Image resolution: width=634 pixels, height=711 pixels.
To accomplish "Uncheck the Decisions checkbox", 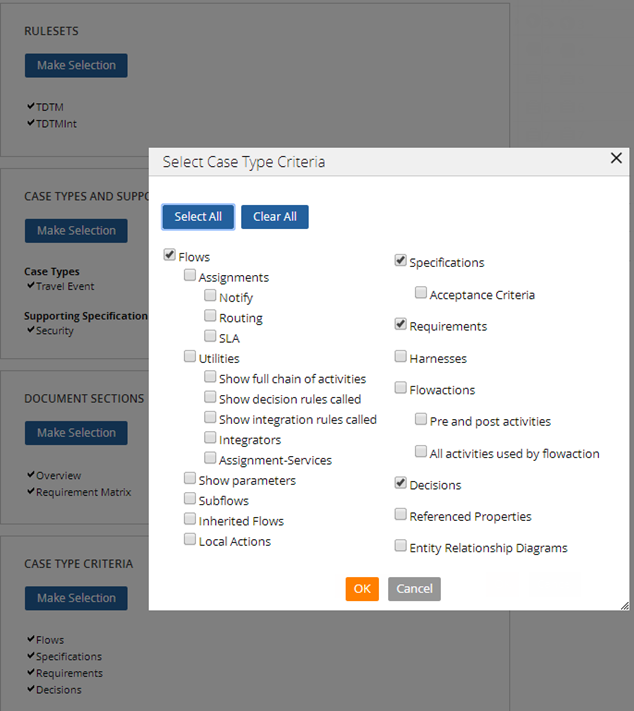I will click(401, 484).
